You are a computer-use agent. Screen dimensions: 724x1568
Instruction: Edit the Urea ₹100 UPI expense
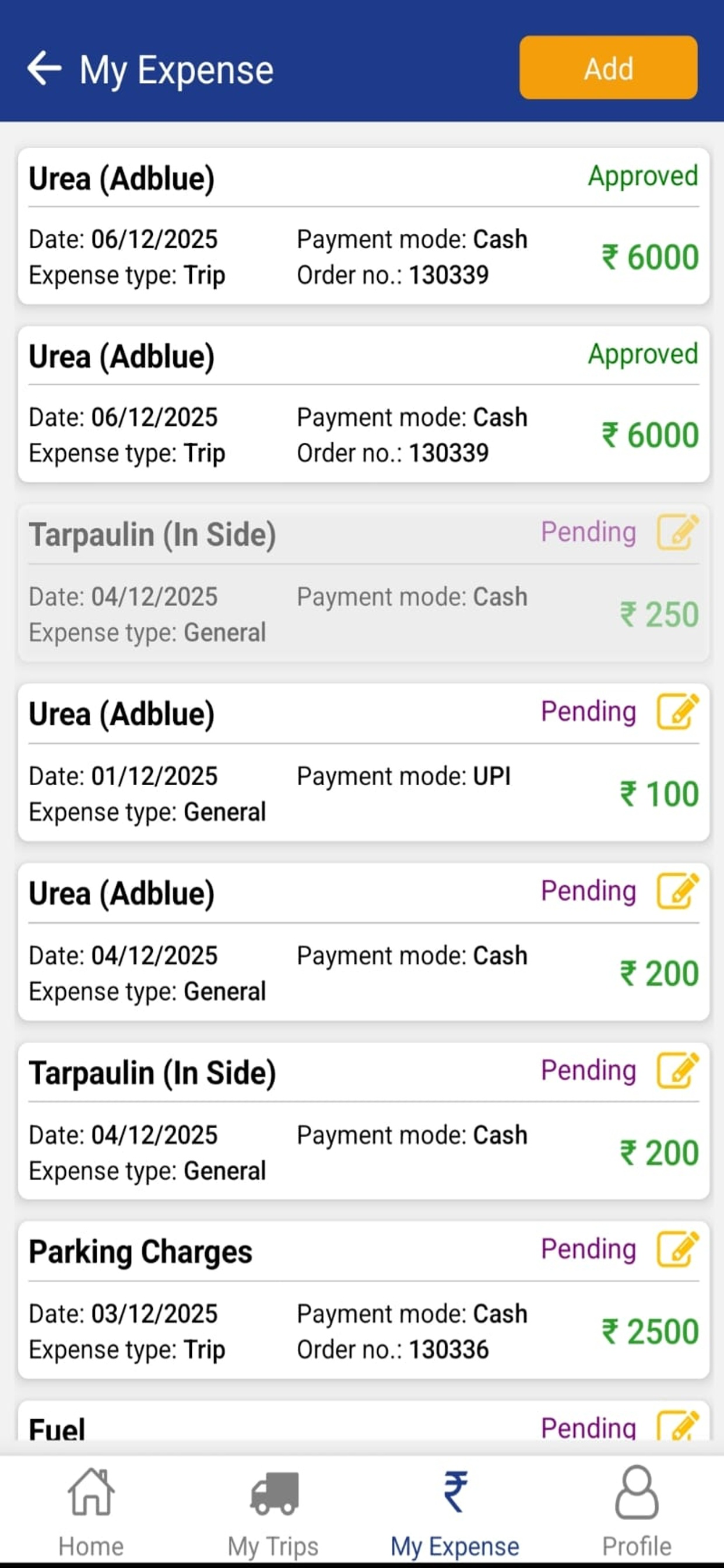677,711
